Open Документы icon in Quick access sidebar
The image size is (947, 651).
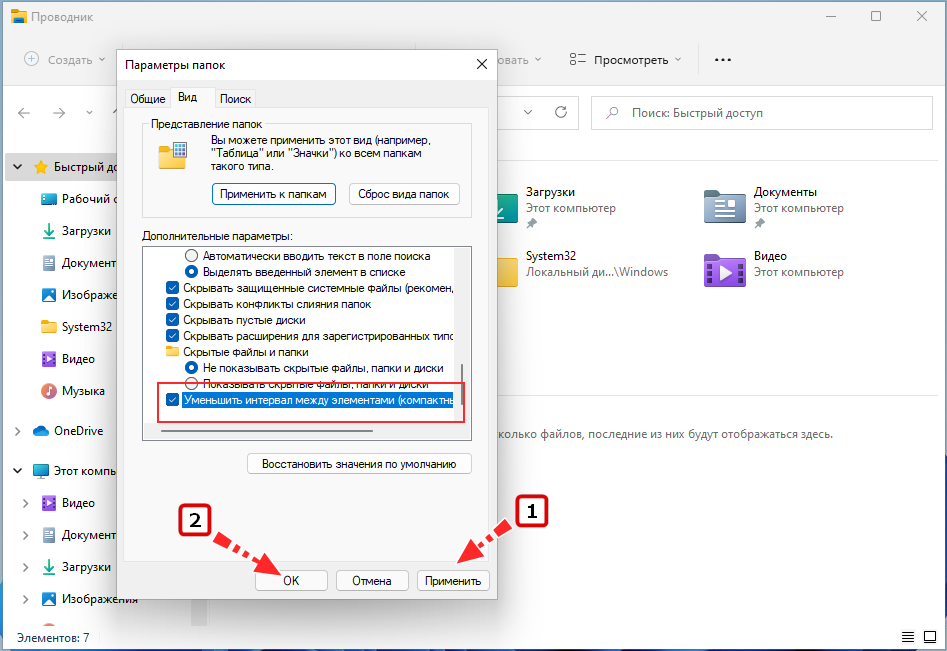click(48, 263)
